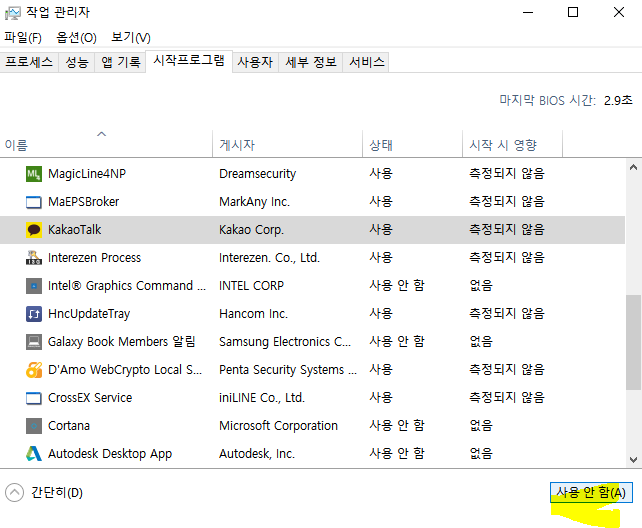Sort by the 상태 column header
642x528 pixels.
(x=412, y=144)
